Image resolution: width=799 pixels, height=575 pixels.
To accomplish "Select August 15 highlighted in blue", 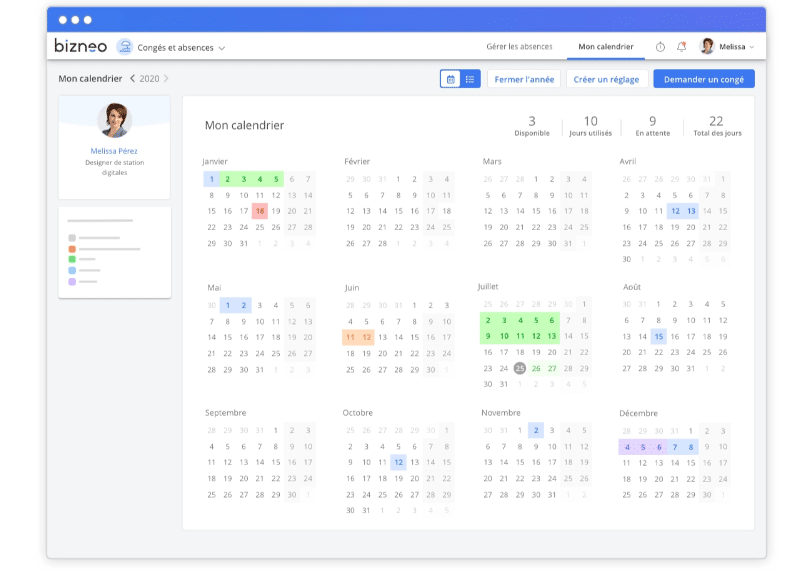I will click(659, 336).
